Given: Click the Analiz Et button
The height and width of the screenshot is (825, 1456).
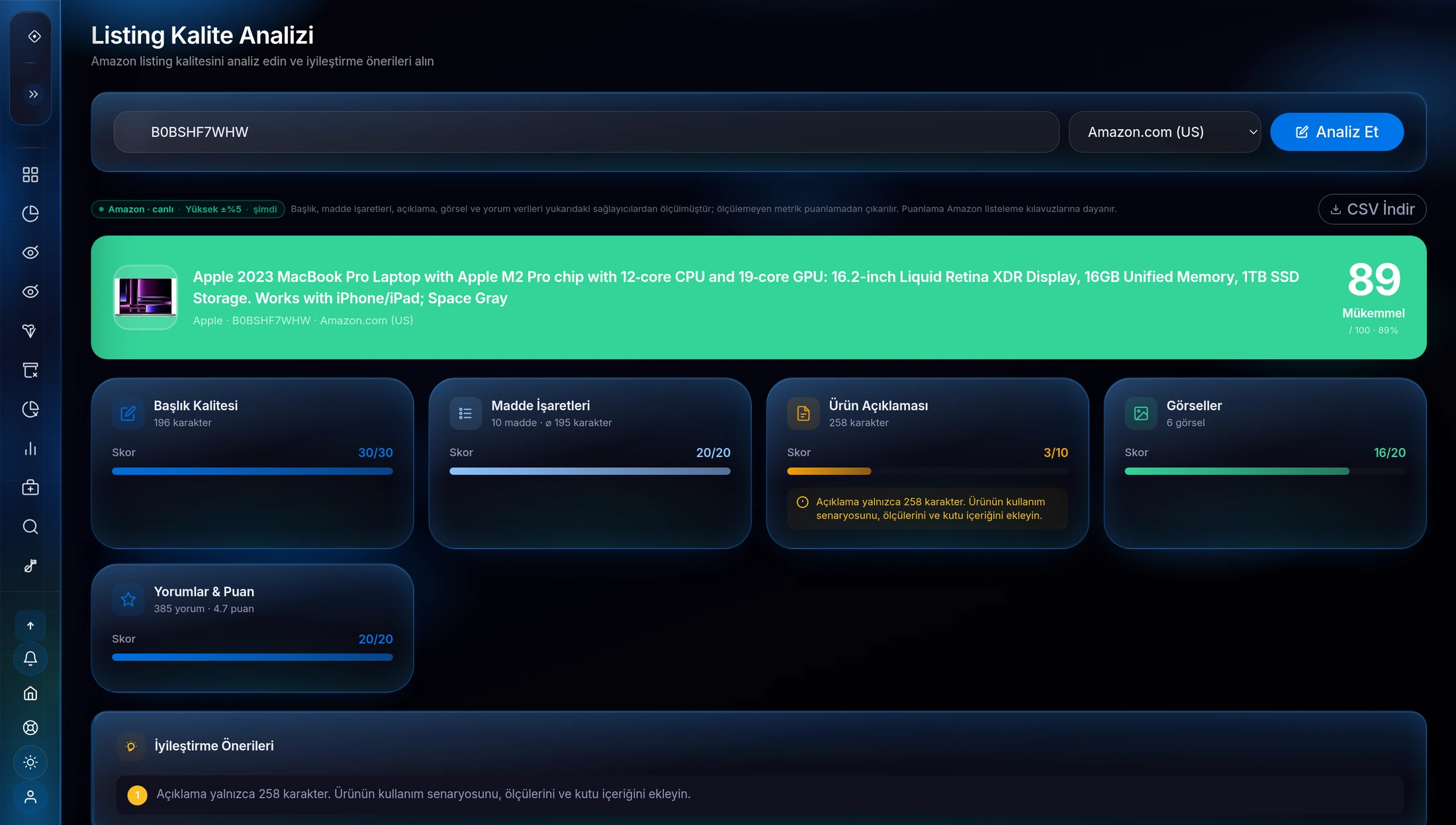Looking at the screenshot, I should click(1337, 132).
